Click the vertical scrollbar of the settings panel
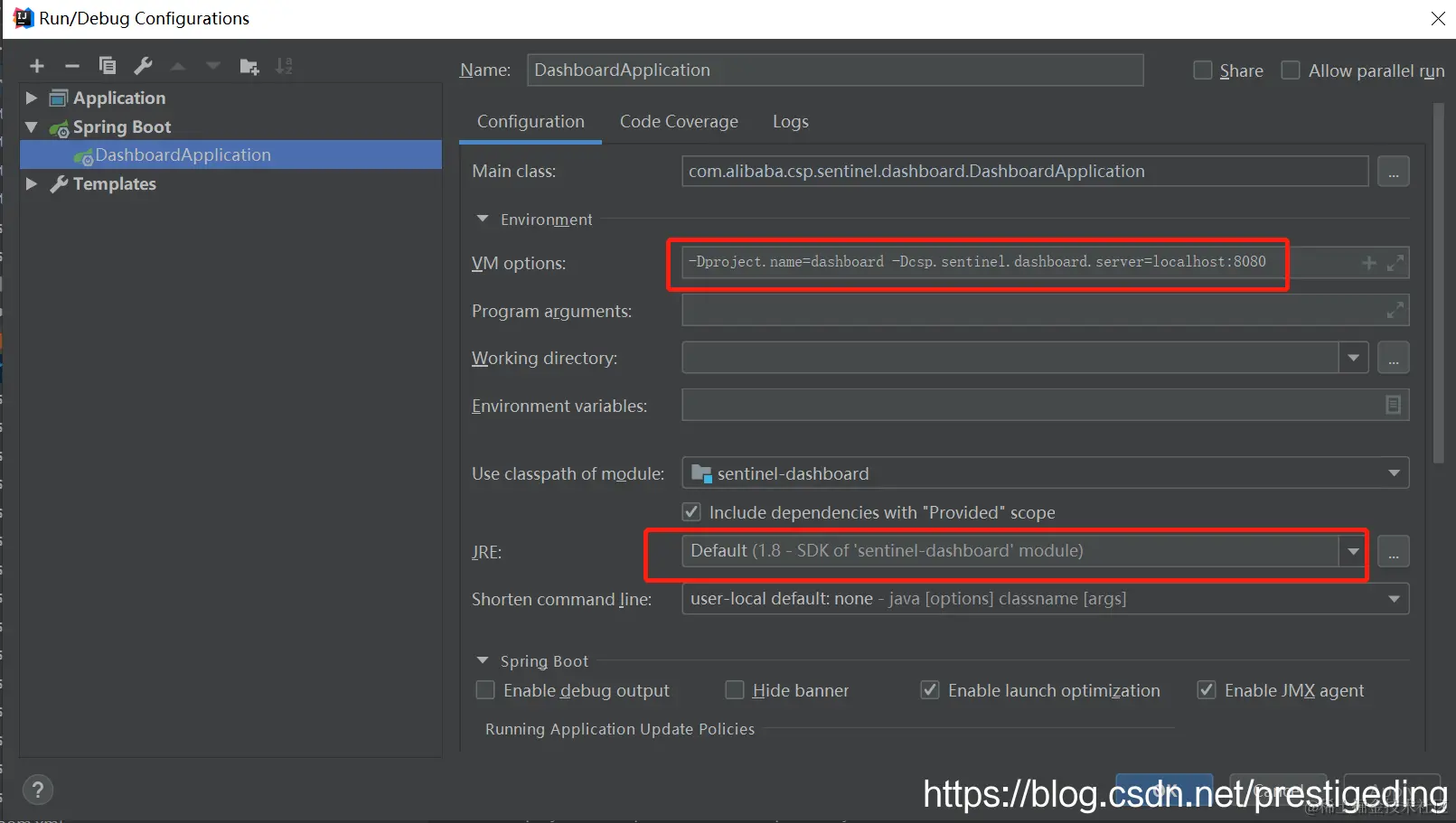The height and width of the screenshot is (823, 1456). (x=1439, y=283)
